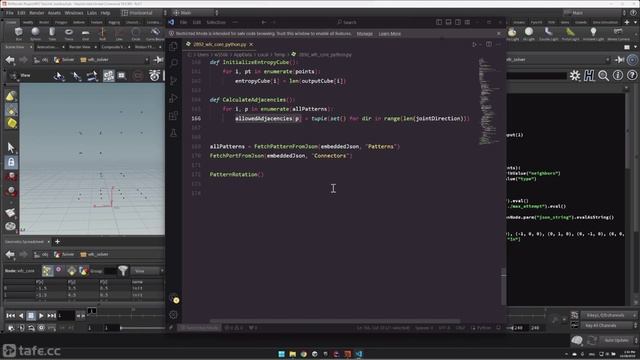
Task: Click Manage in restricted mode banner
Action: (364, 34)
